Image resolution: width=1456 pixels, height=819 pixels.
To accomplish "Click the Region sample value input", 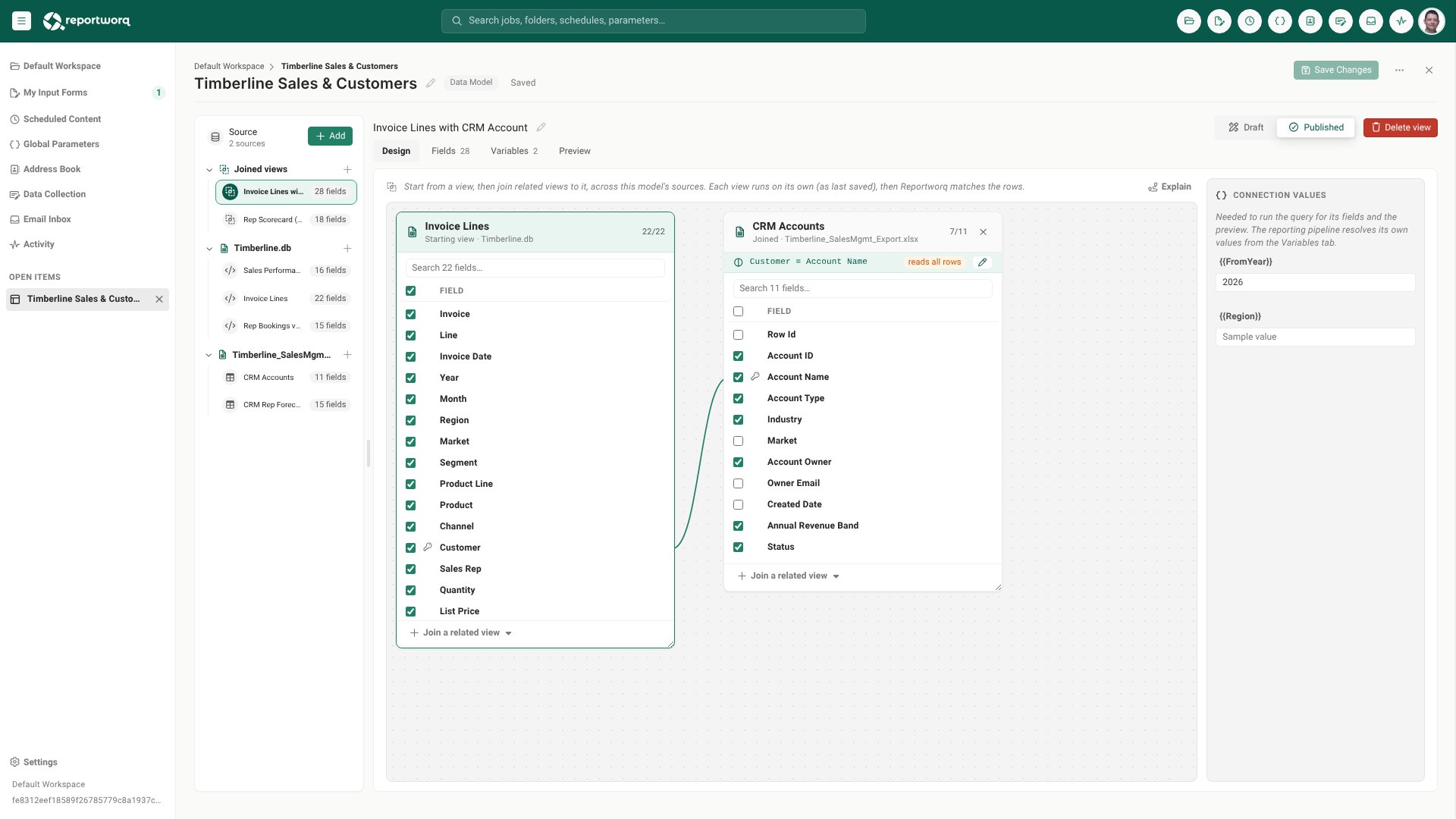I will coord(1315,337).
